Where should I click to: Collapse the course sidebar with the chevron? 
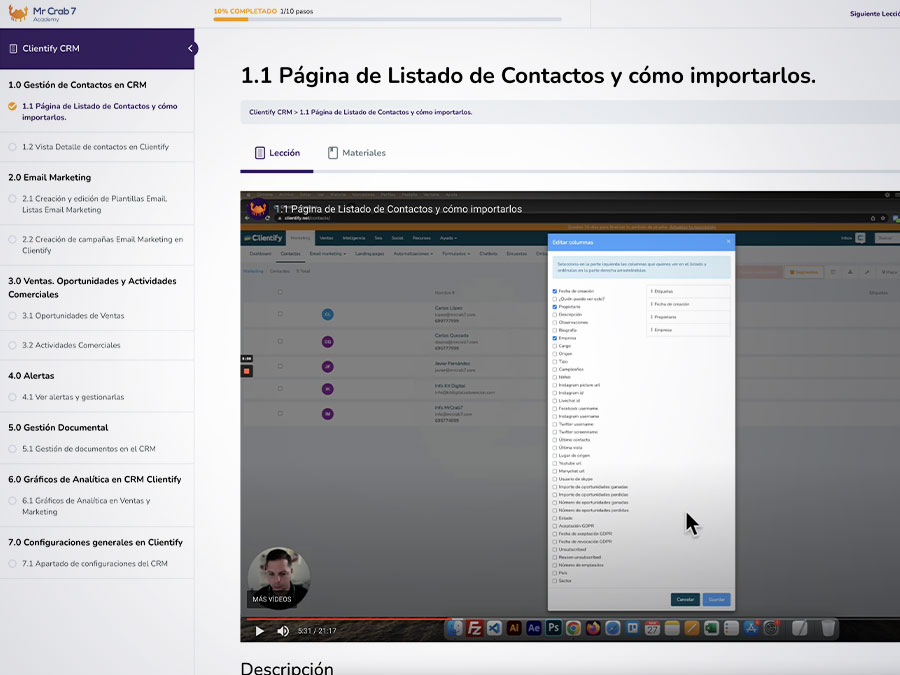click(x=190, y=47)
